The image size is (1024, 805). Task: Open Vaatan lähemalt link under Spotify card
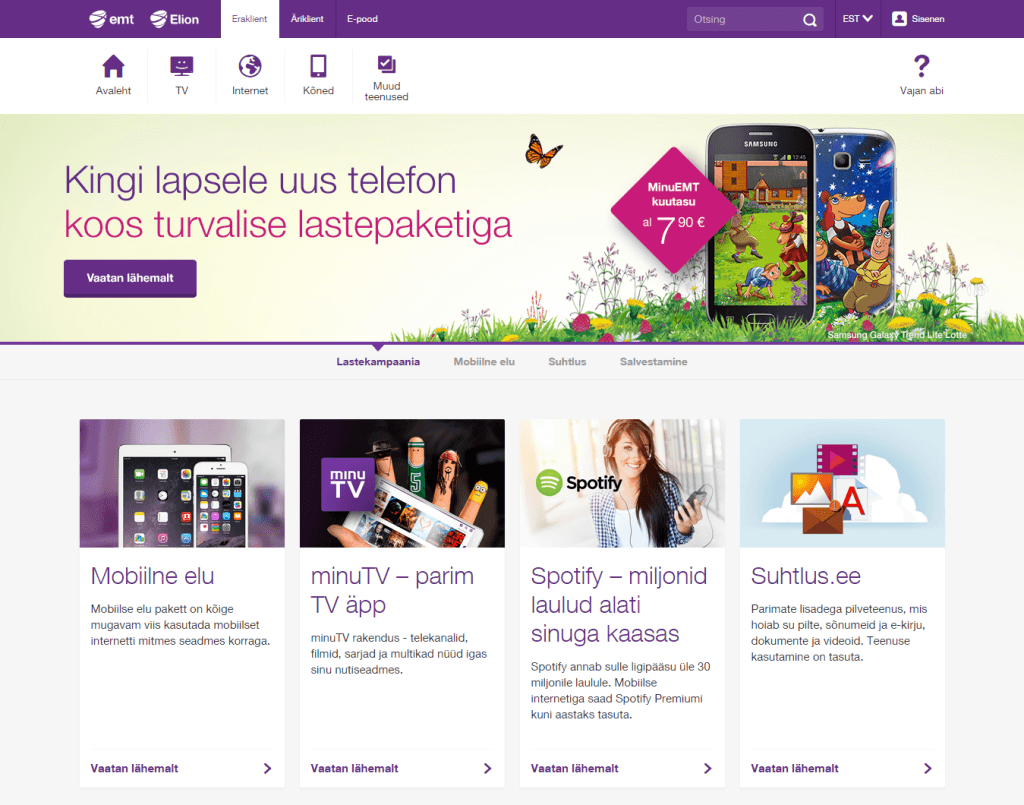pos(575,768)
